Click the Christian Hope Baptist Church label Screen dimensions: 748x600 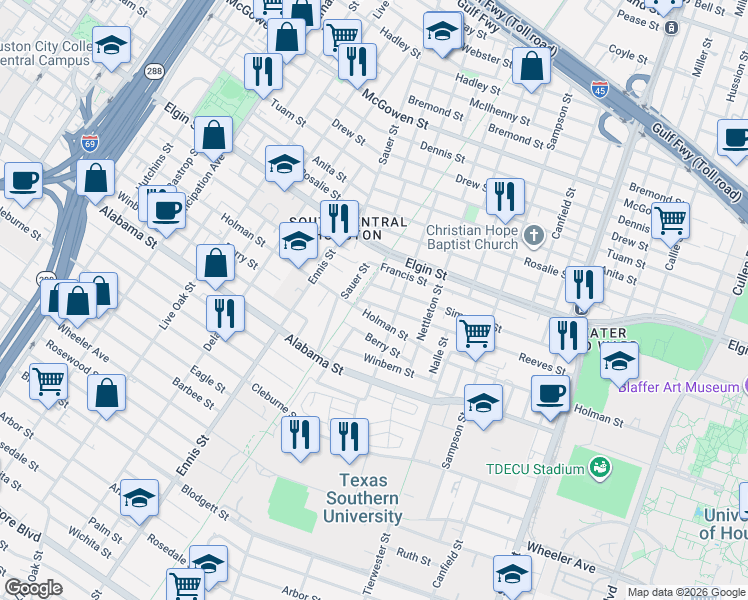tap(472, 237)
